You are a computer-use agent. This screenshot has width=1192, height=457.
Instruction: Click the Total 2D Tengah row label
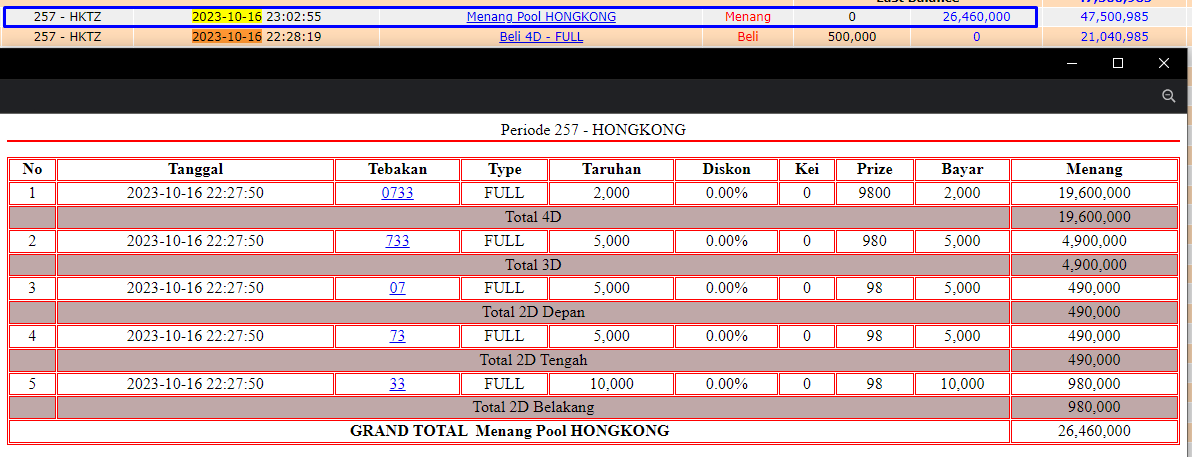[533, 360]
